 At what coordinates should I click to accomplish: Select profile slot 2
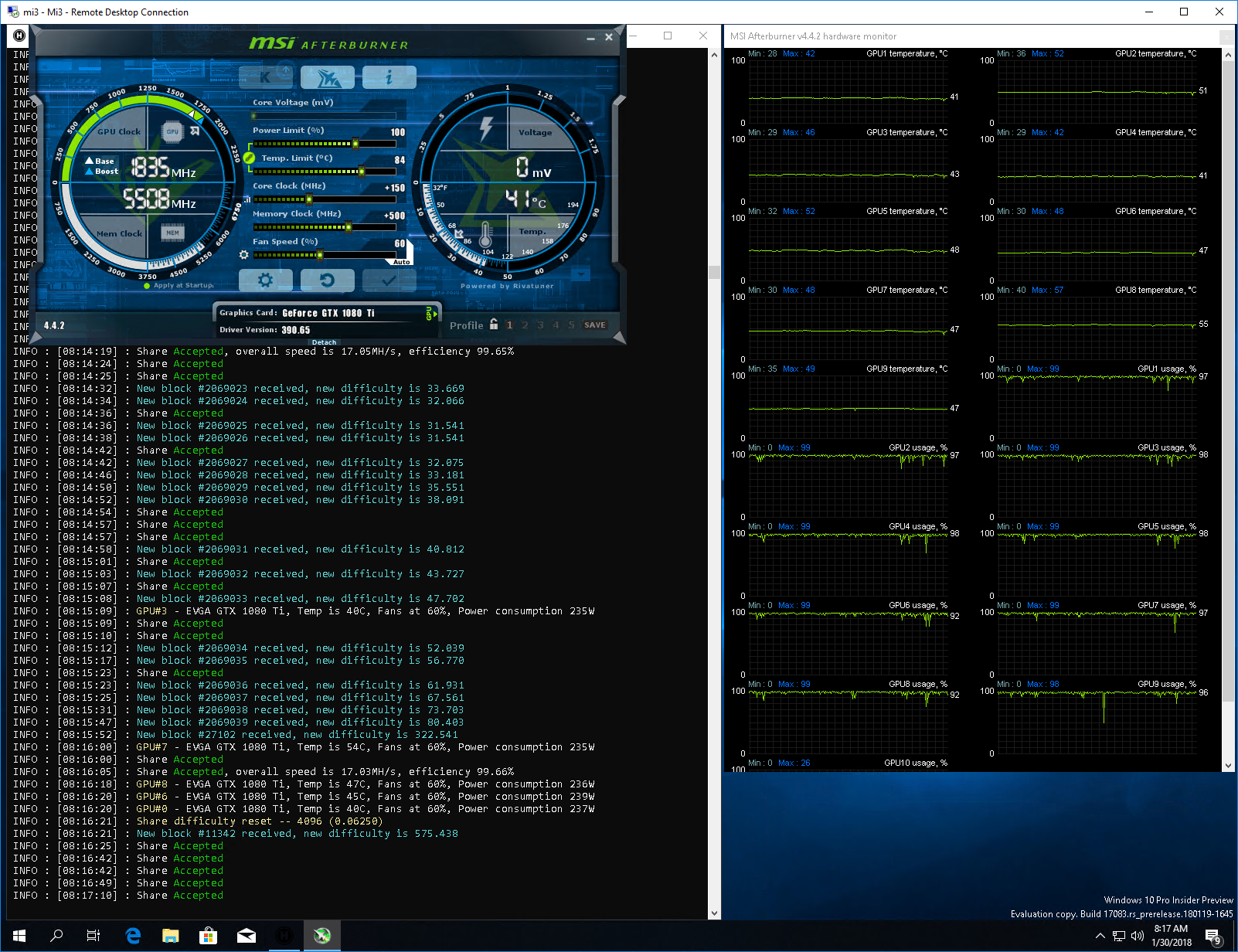coord(525,325)
